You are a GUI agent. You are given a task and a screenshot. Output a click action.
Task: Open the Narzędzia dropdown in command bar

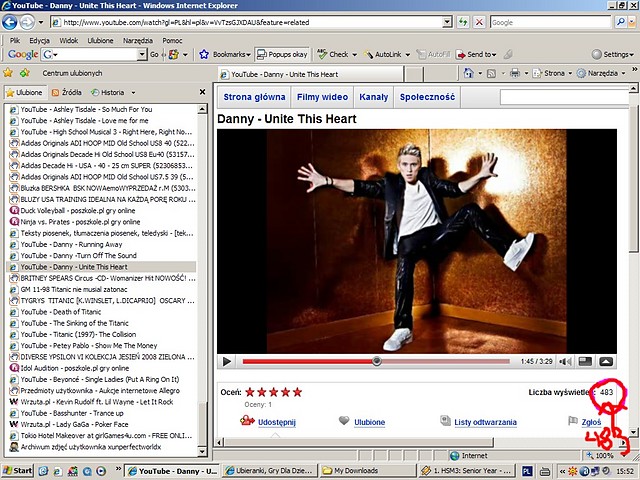623,73
